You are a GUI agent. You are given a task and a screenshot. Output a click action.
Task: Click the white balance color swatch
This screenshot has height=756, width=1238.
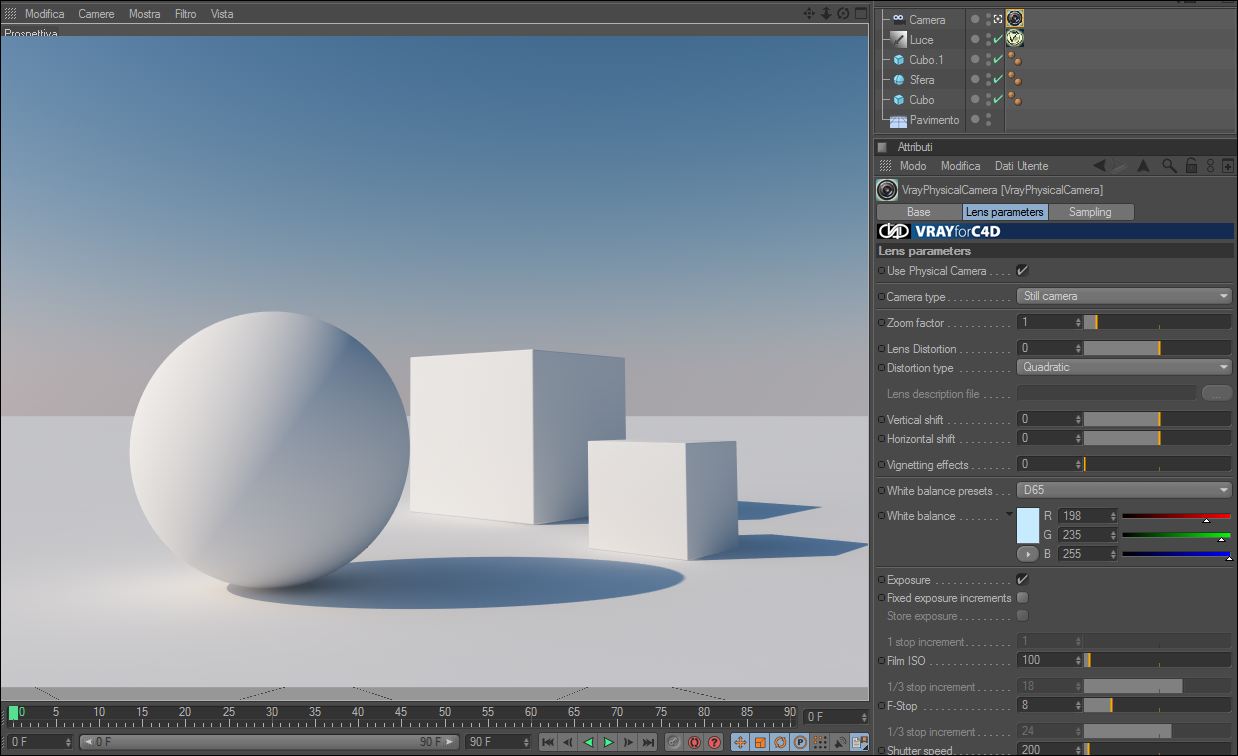pos(1027,526)
